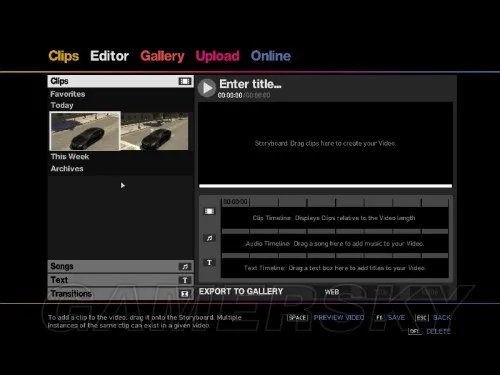Click the Text Timeline track
The image size is (500, 375).
[x=334, y=268]
